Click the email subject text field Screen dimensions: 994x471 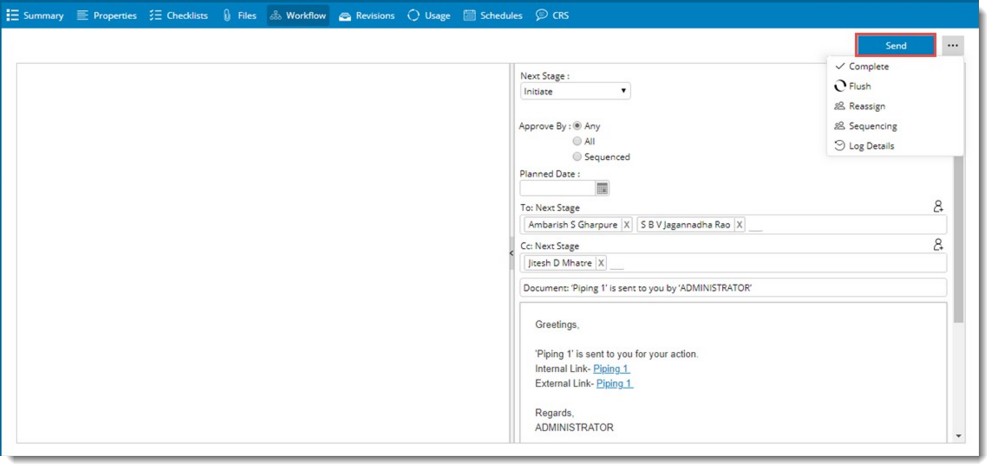coord(732,288)
